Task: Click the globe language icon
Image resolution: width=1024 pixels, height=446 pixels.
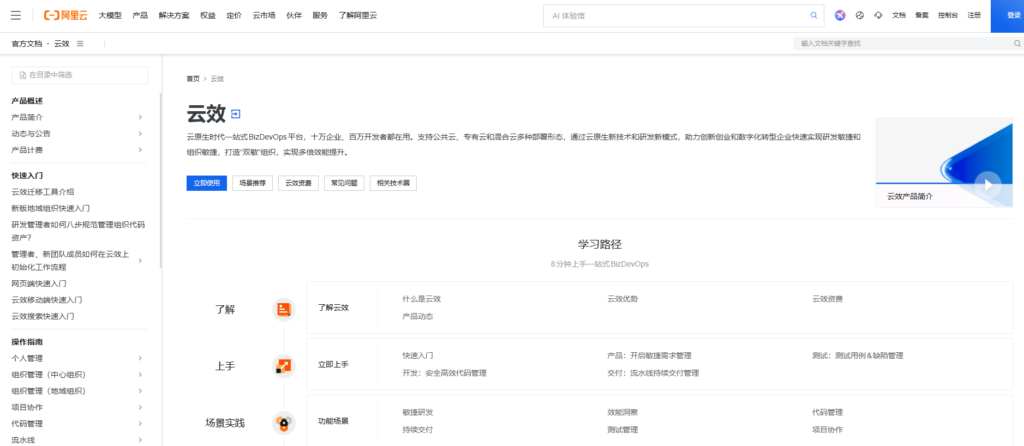Action: pyautogui.click(x=859, y=15)
